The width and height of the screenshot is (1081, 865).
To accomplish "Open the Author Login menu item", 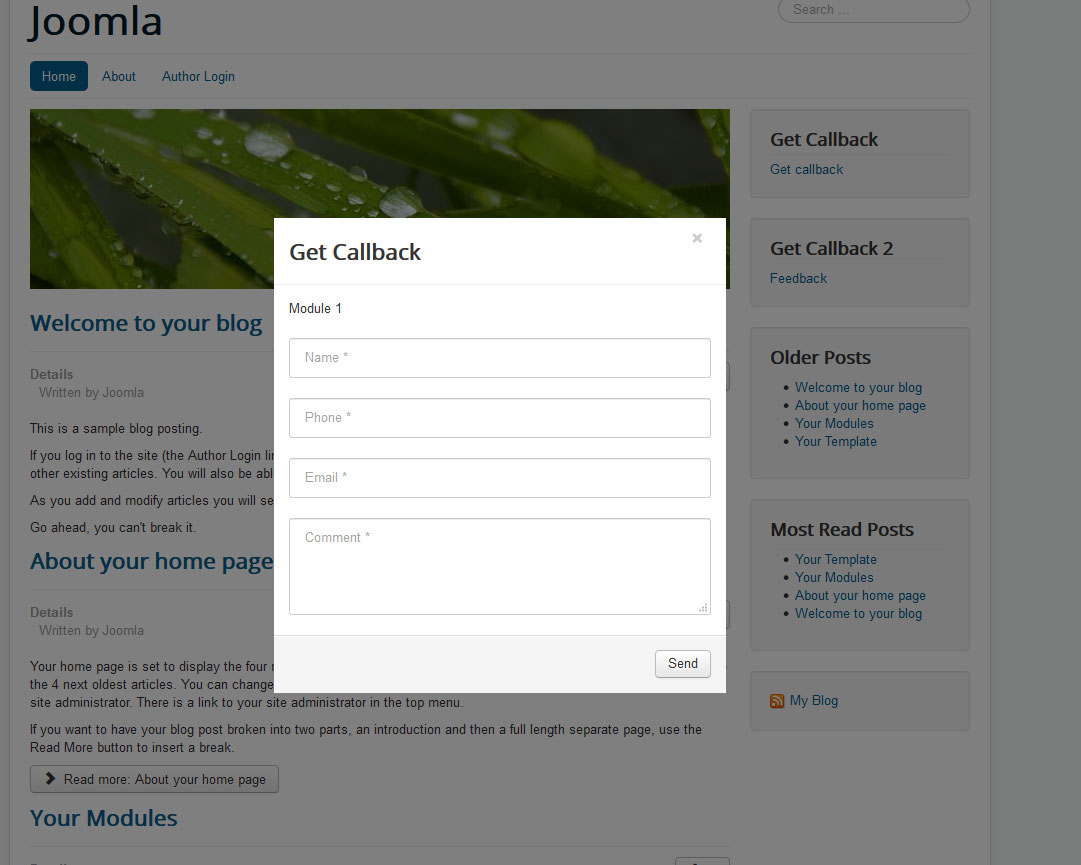I will pos(199,77).
